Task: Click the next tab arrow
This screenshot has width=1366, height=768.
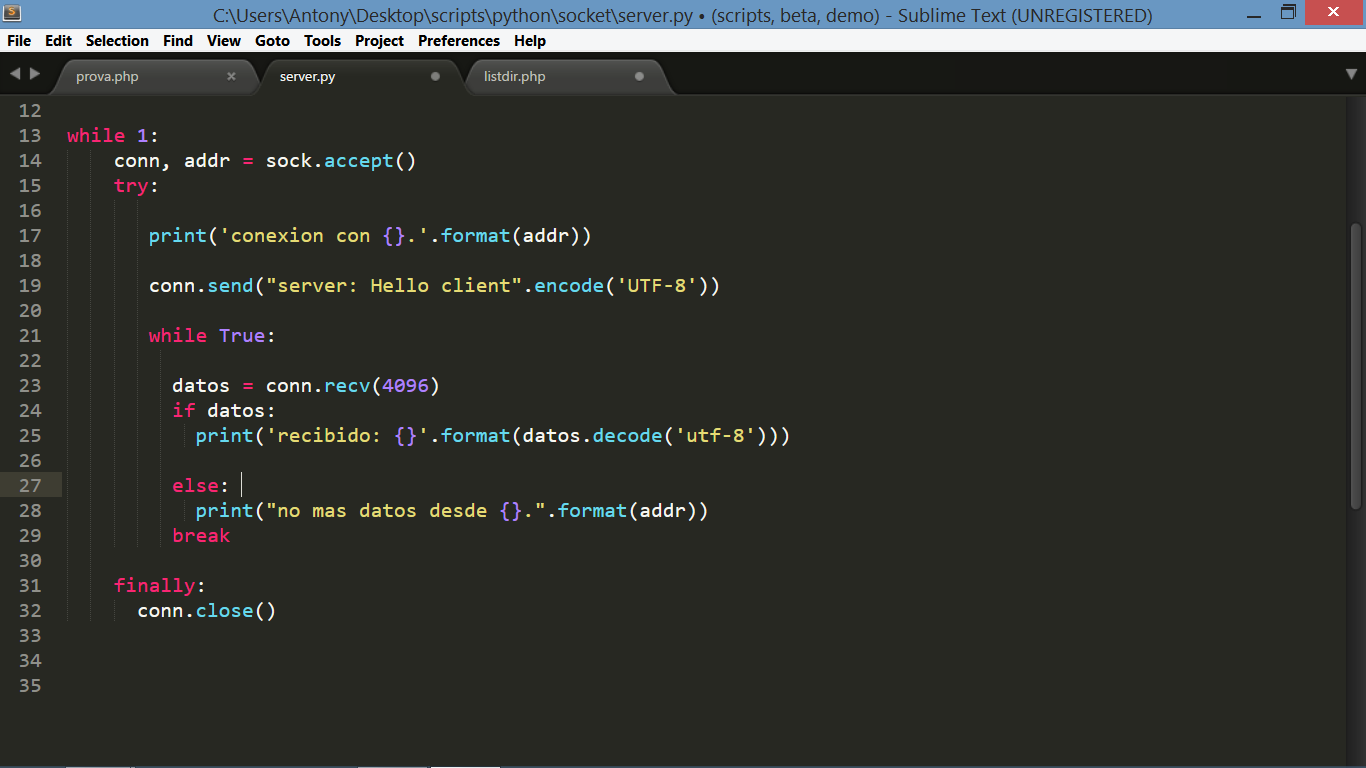Action: click(35, 74)
